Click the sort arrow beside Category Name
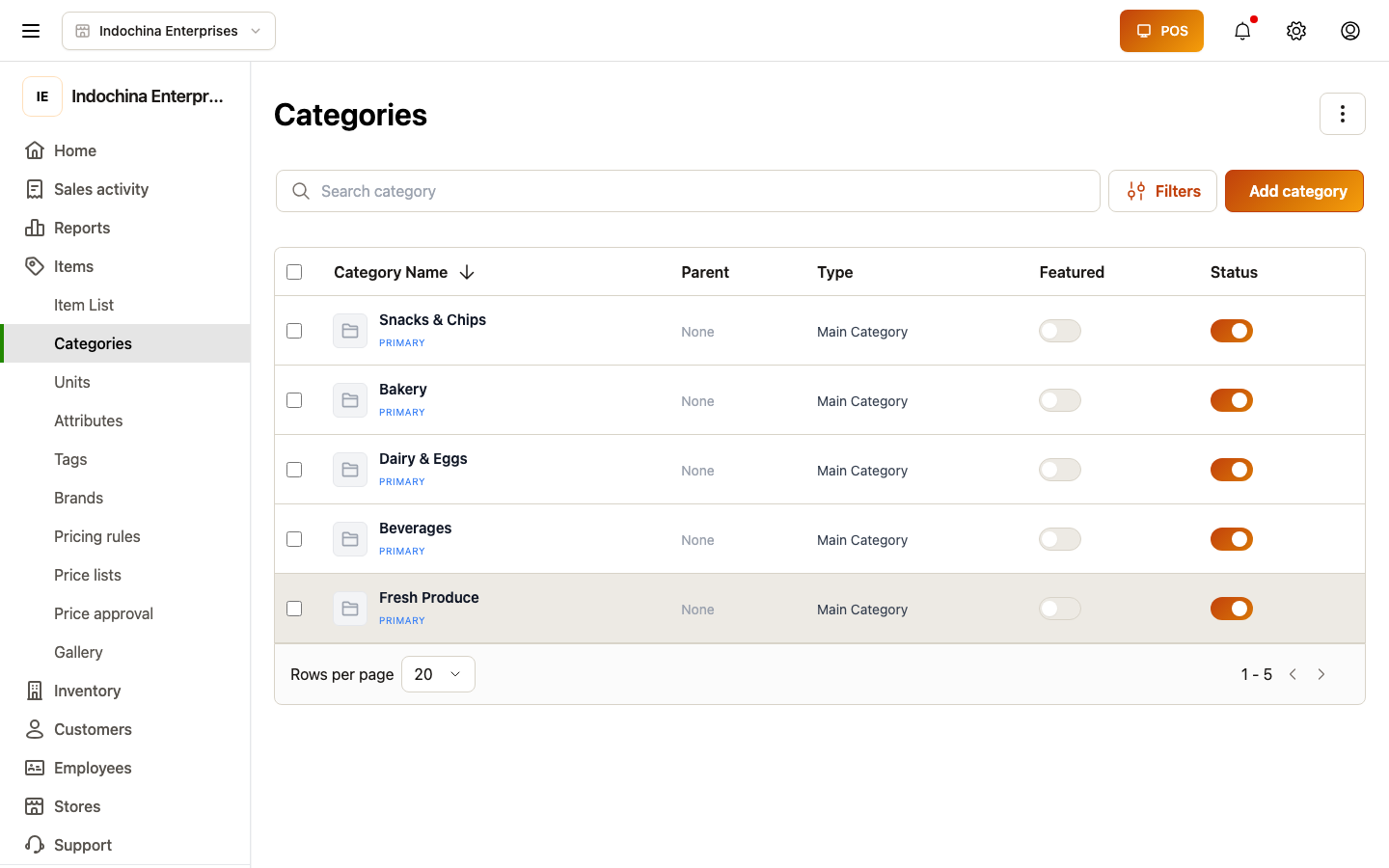Image resolution: width=1389 pixels, height=868 pixels. tap(467, 272)
